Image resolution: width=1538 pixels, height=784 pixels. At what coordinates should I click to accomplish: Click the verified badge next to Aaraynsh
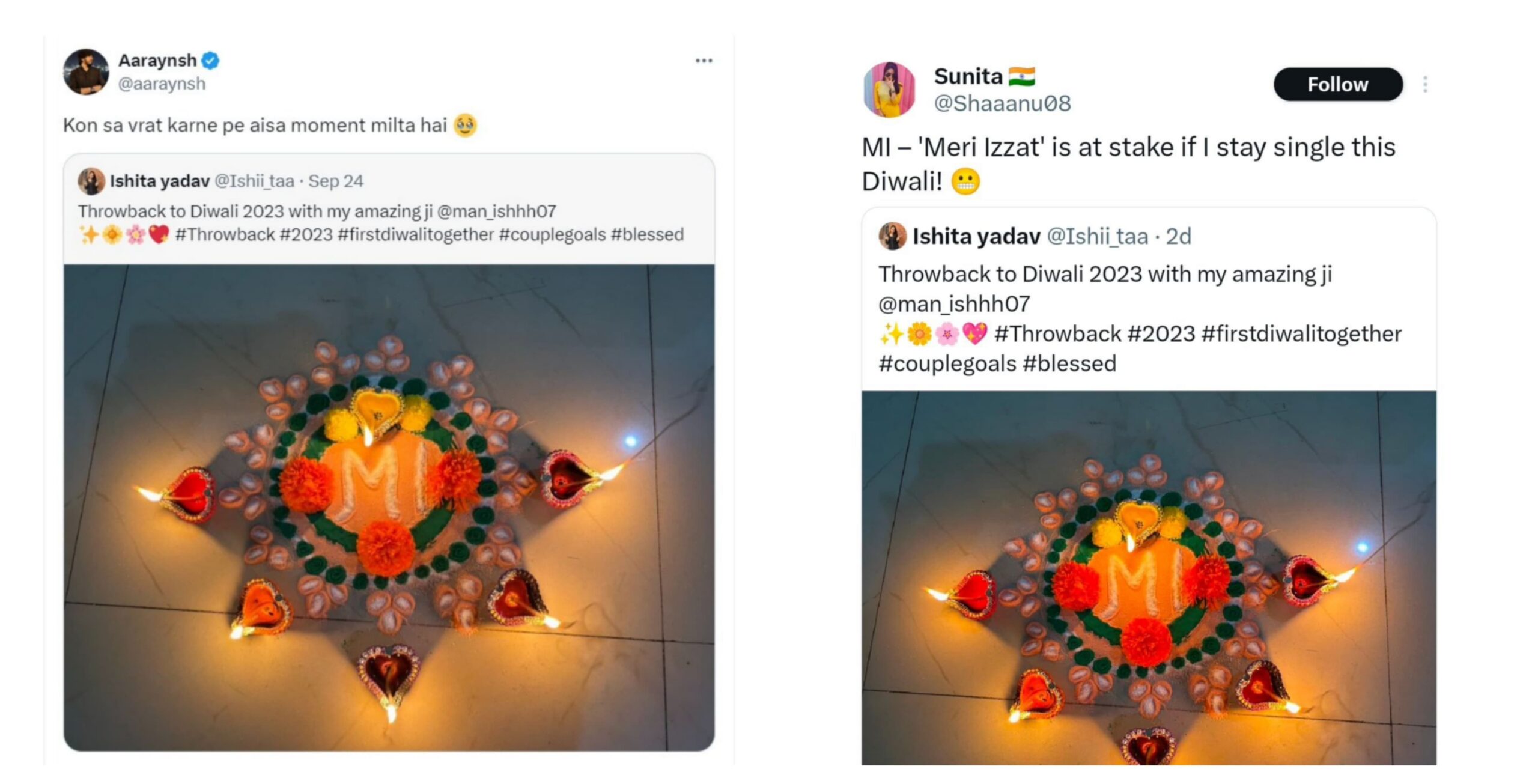pyautogui.click(x=210, y=59)
